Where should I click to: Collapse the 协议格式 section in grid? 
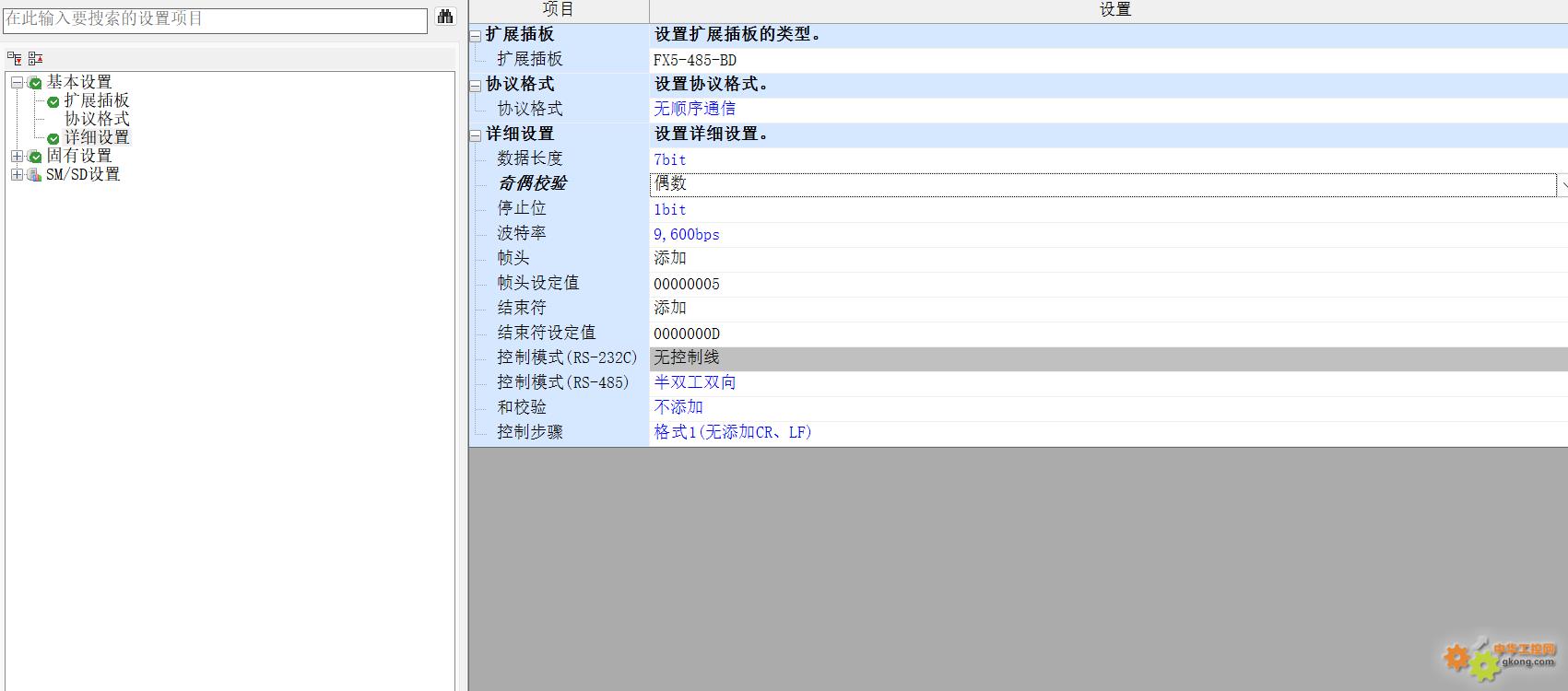(x=476, y=85)
